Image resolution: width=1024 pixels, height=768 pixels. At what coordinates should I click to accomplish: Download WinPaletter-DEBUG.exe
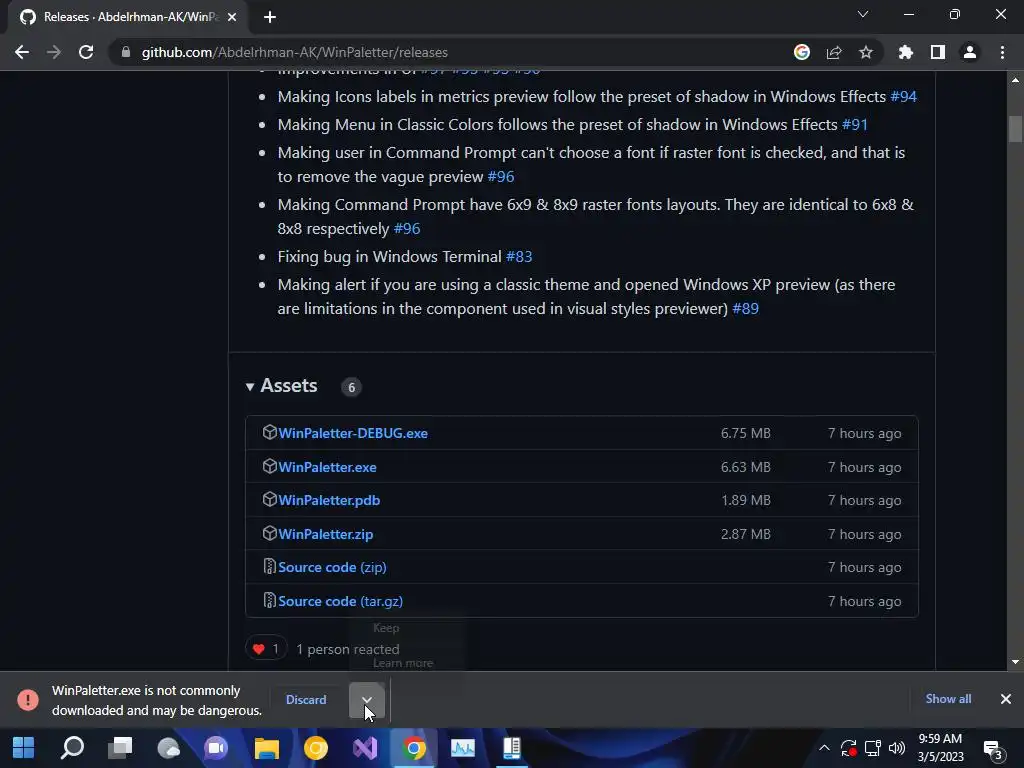[x=353, y=433]
